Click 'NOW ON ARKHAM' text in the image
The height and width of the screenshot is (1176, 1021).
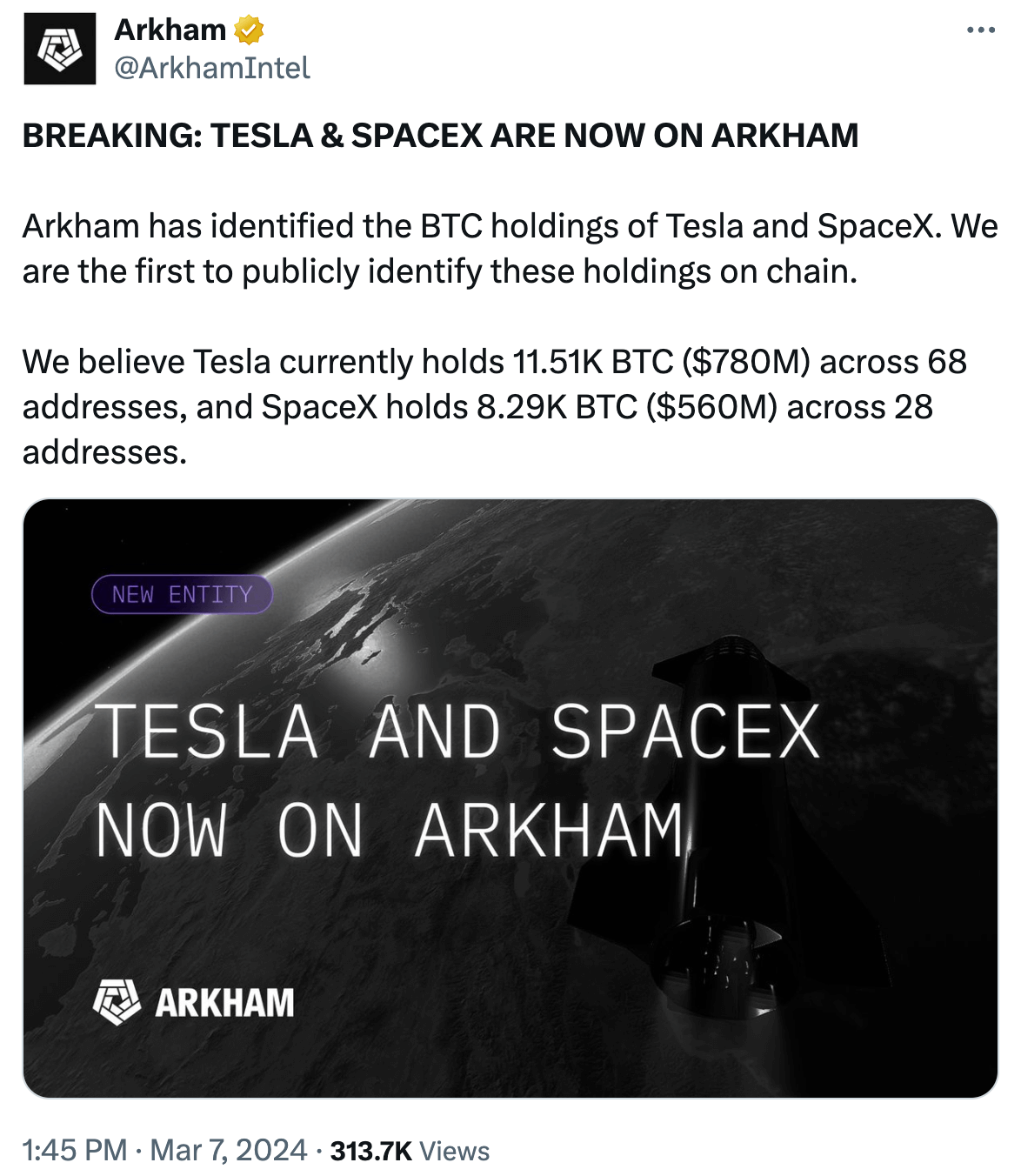point(390,831)
